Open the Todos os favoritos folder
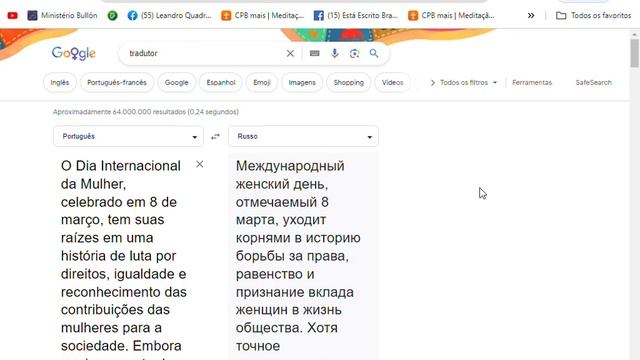 [593, 16]
